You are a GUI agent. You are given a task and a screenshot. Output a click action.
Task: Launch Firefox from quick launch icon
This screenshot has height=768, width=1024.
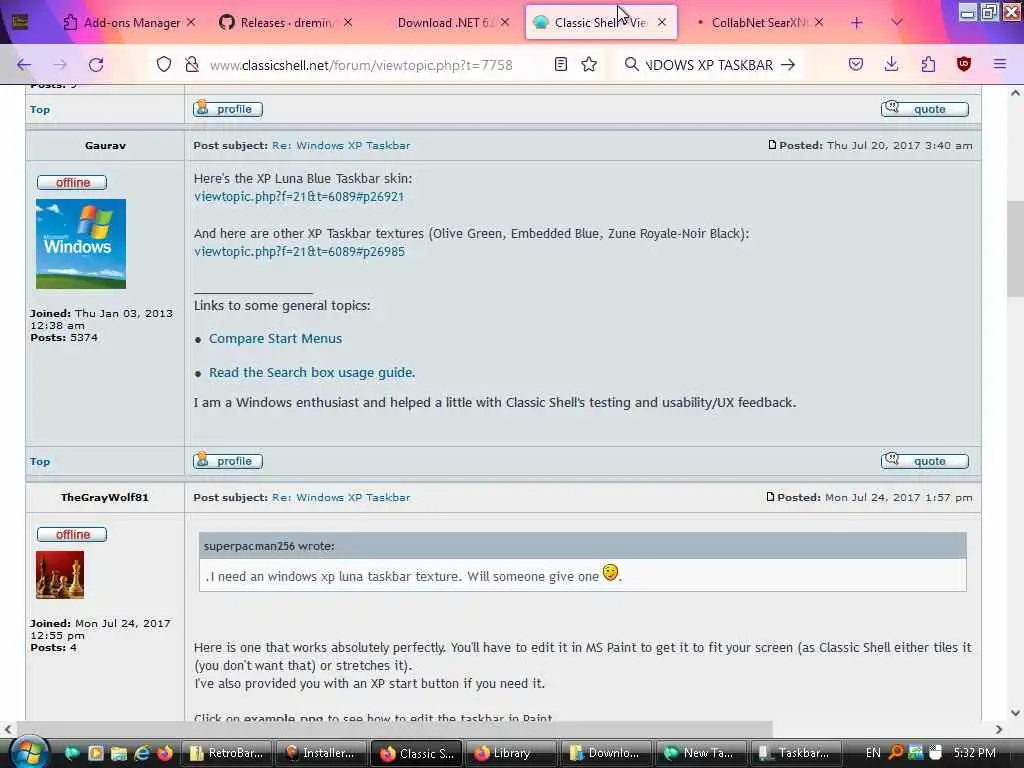click(x=165, y=753)
